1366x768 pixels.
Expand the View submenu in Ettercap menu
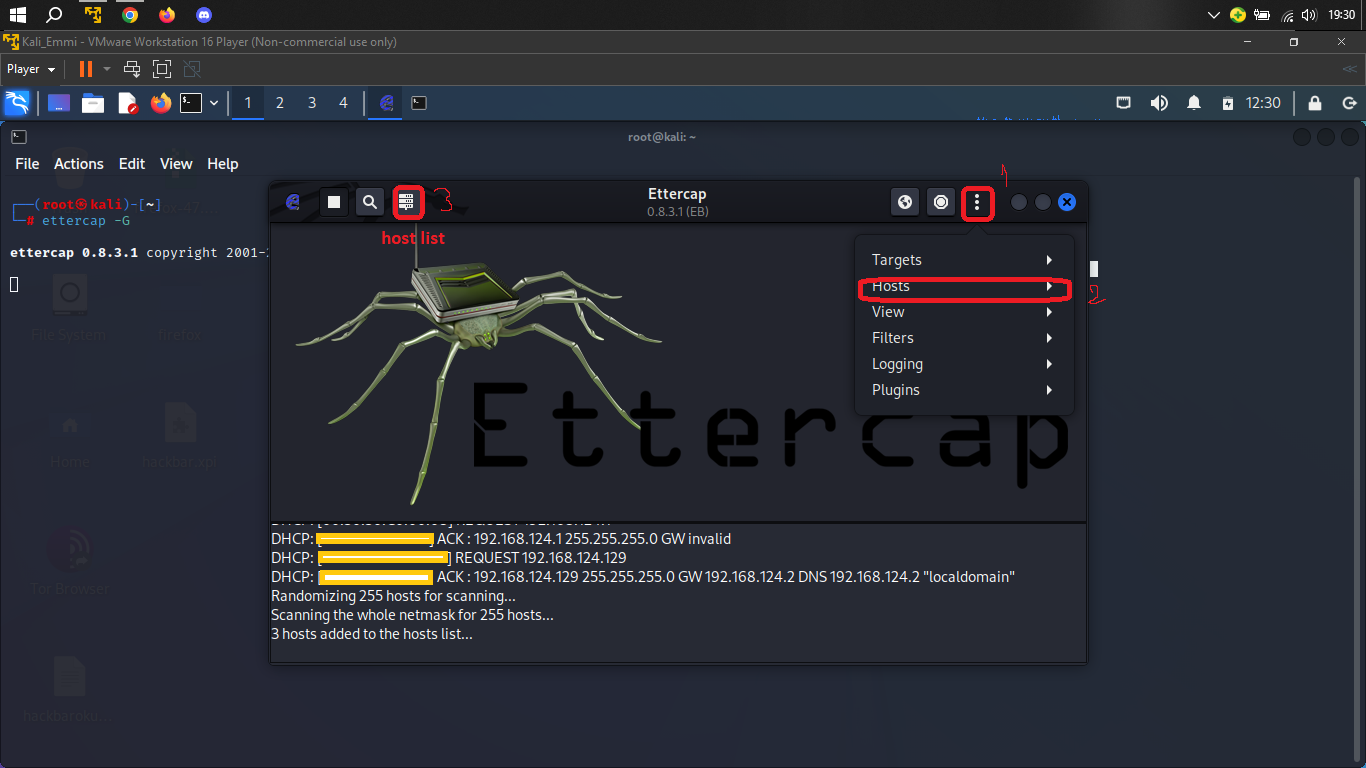pos(963,312)
